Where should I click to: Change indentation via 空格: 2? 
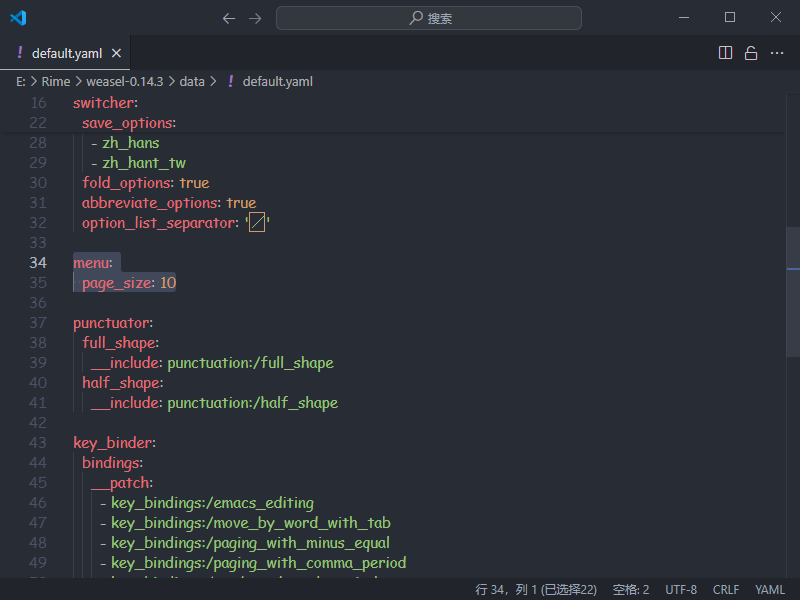pos(630,589)
